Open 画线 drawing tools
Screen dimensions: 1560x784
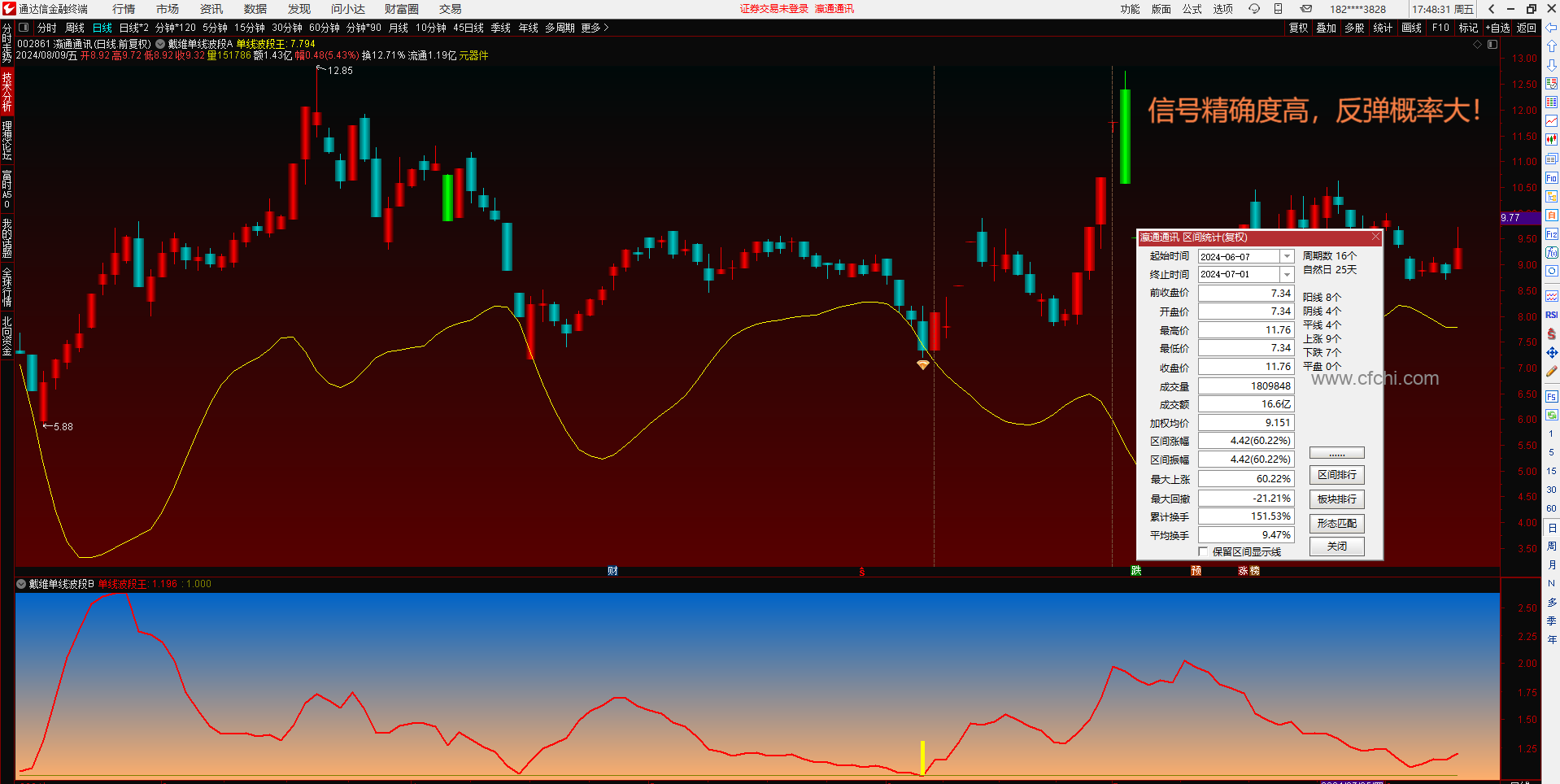pos(1412,28)
